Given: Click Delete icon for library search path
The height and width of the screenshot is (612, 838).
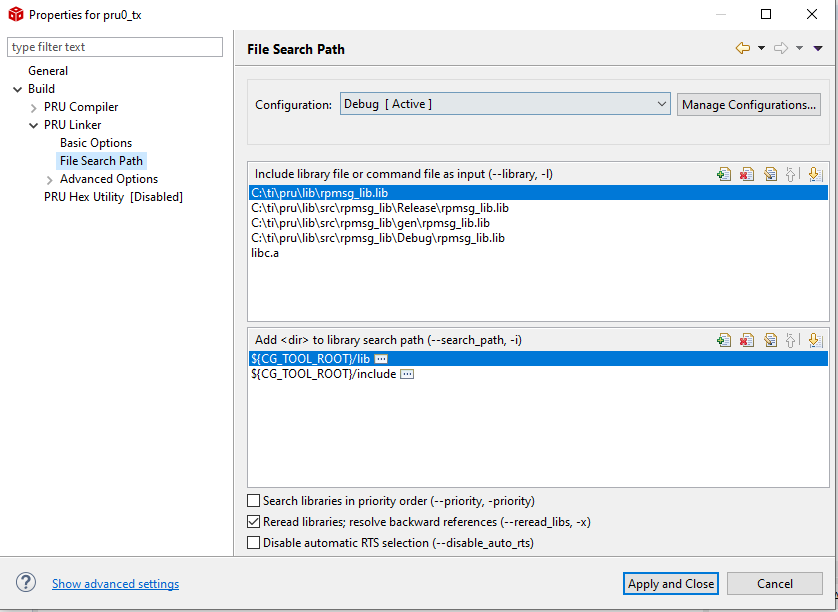Looking at the screenshot, I should click(x=747, y=340).
